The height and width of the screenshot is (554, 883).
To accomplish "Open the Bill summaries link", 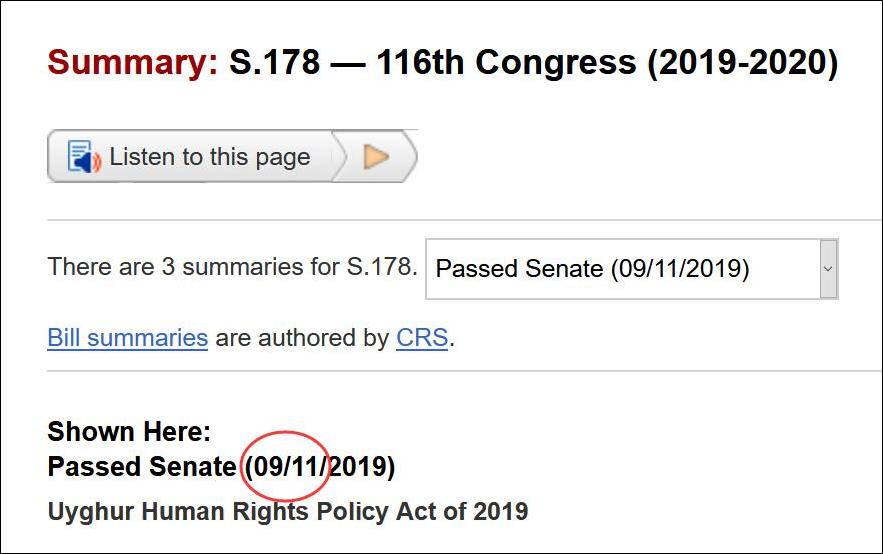I will click(x=127, y=338).
